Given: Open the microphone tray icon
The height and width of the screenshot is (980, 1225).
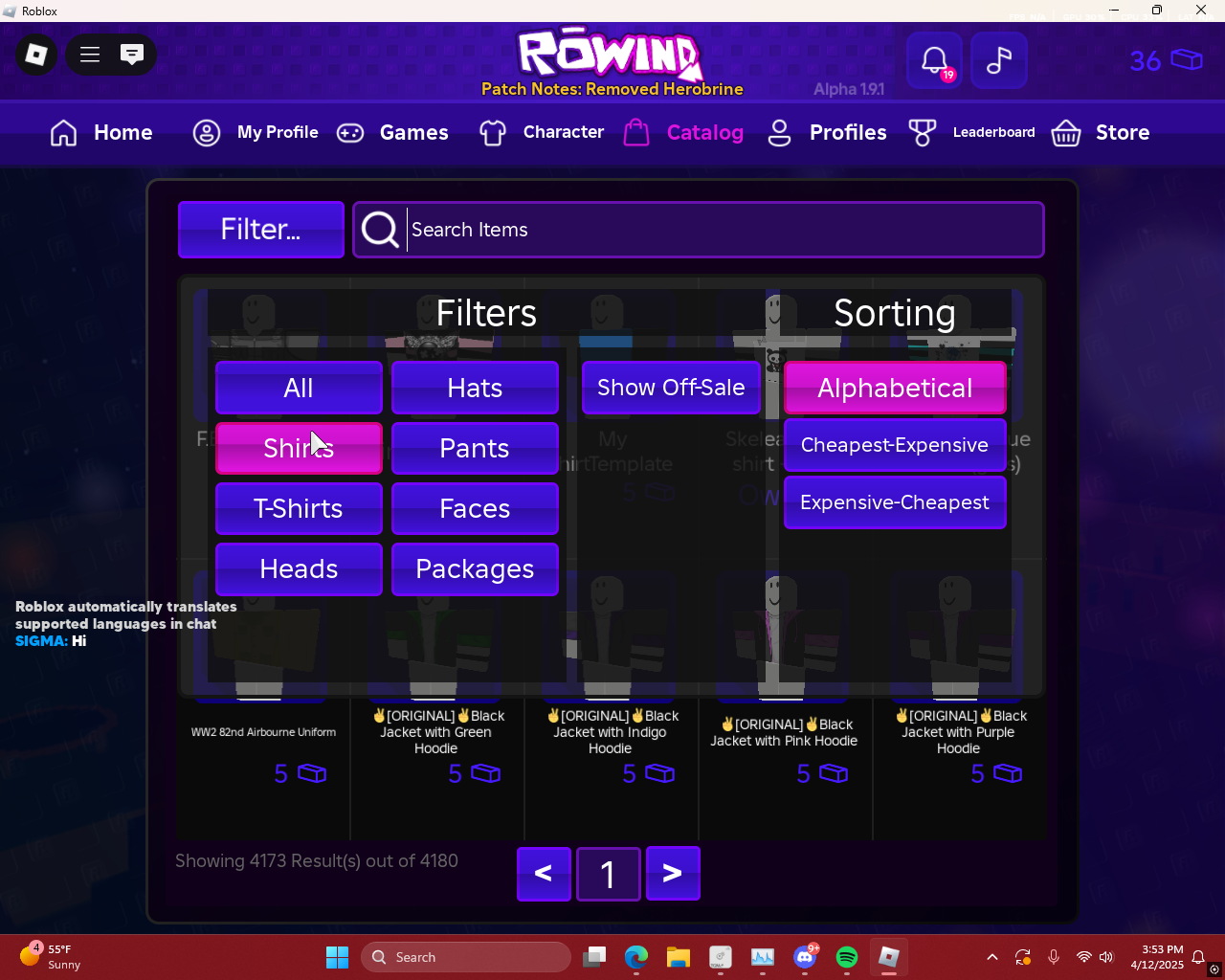Looking at the screenshot, I should click(x=1054, y=957).
